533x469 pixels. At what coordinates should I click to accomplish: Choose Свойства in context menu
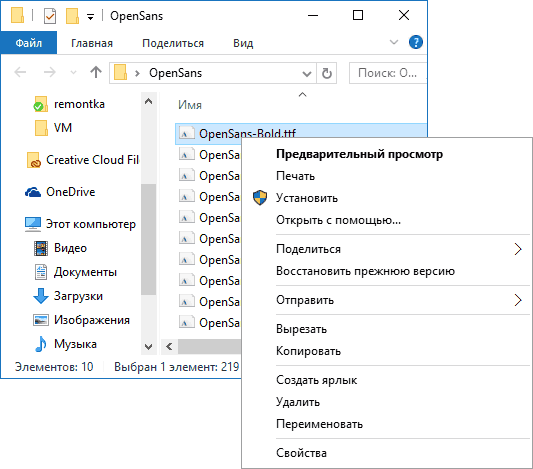point(301,453)
